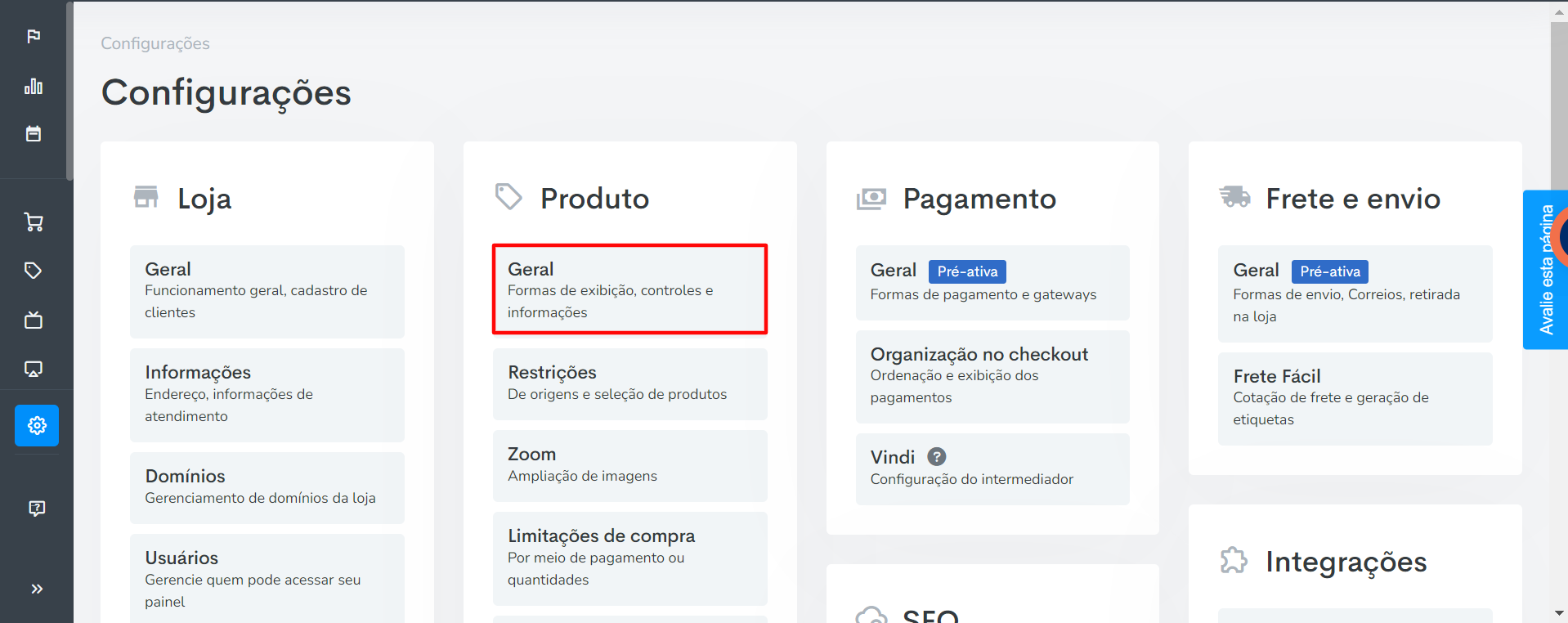Viewport: 1568px width, 623px height.
Task: Click the page scrollbar down arrow
Action: coord(1559,613)
